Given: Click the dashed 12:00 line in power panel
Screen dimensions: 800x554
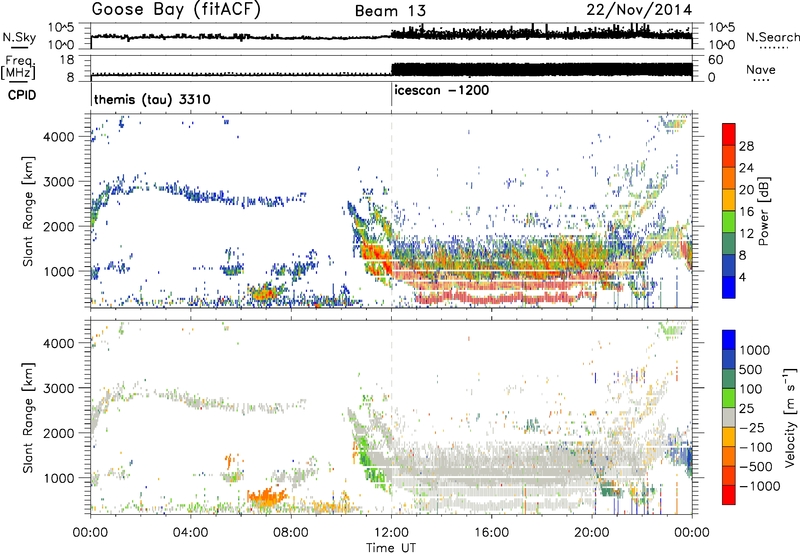Looking at the screenshot, I should (x=391, y=211).
